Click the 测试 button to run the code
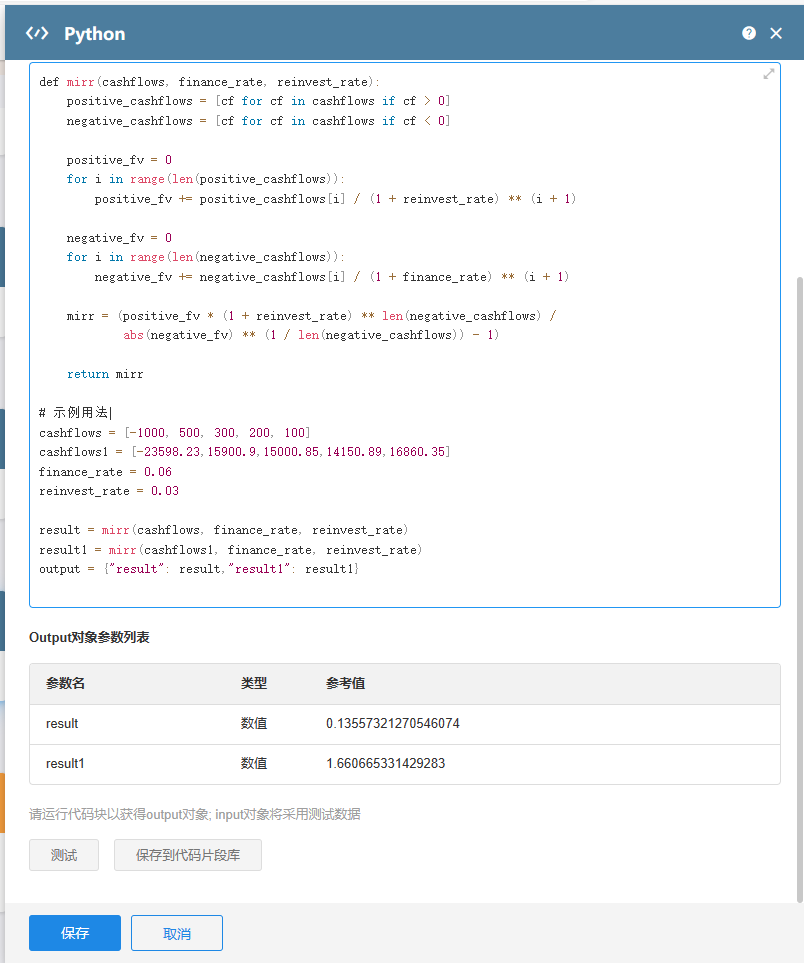 point(63,854)
